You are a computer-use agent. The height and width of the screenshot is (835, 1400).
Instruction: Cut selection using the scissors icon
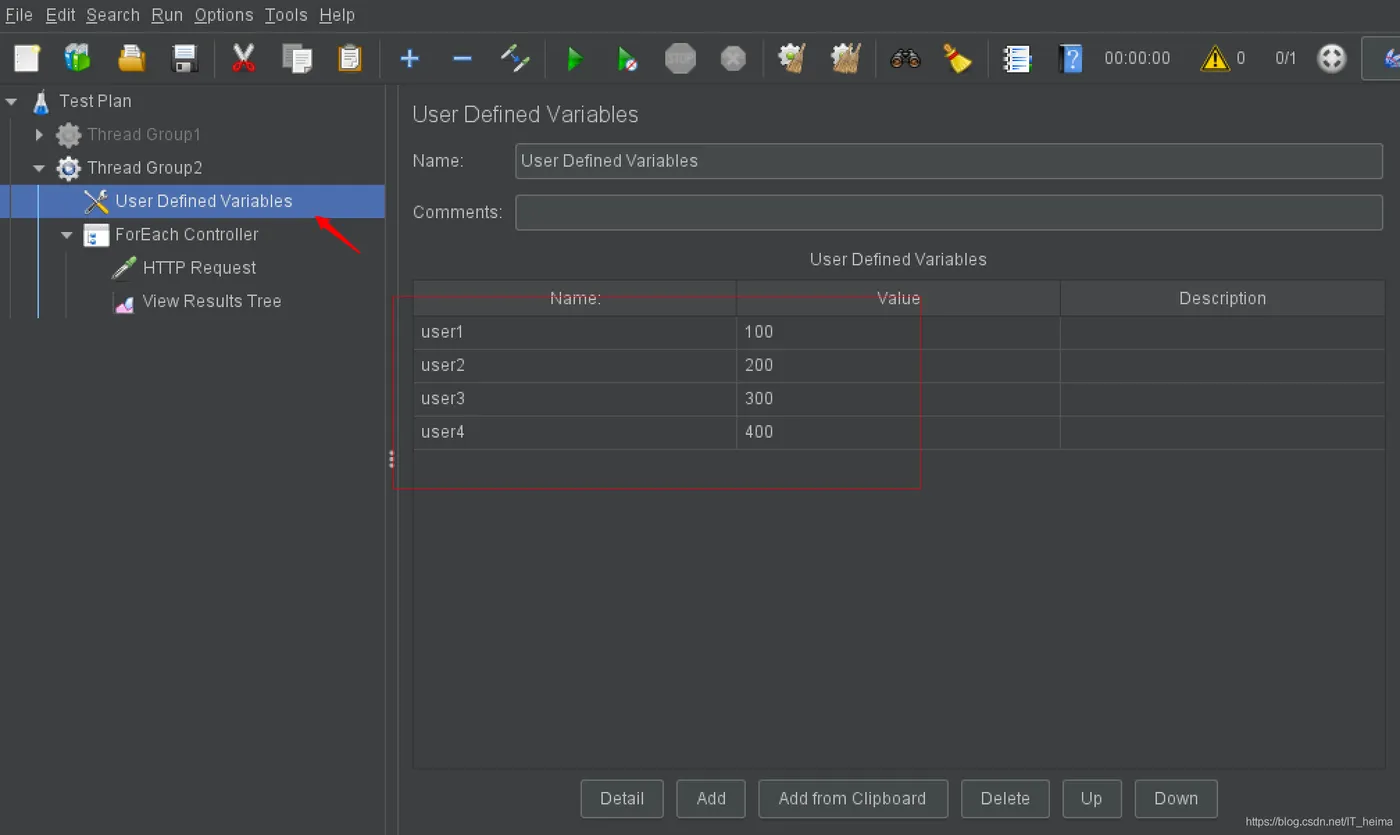243,59
